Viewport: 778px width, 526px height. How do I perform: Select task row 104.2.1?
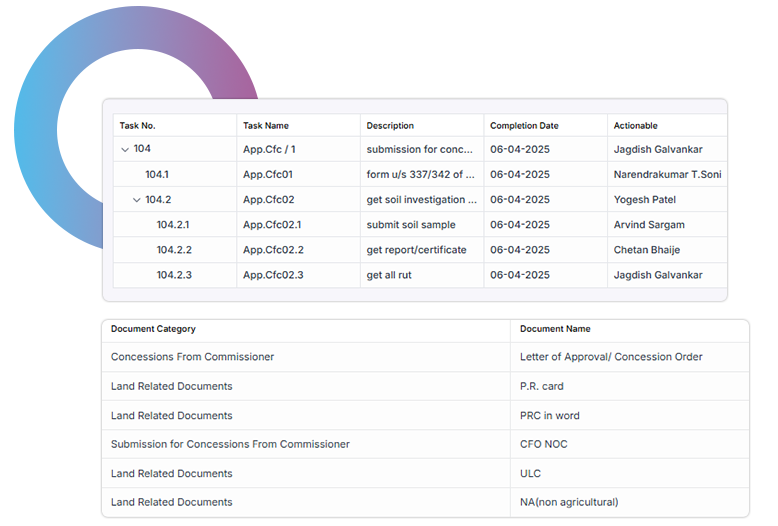173,225
